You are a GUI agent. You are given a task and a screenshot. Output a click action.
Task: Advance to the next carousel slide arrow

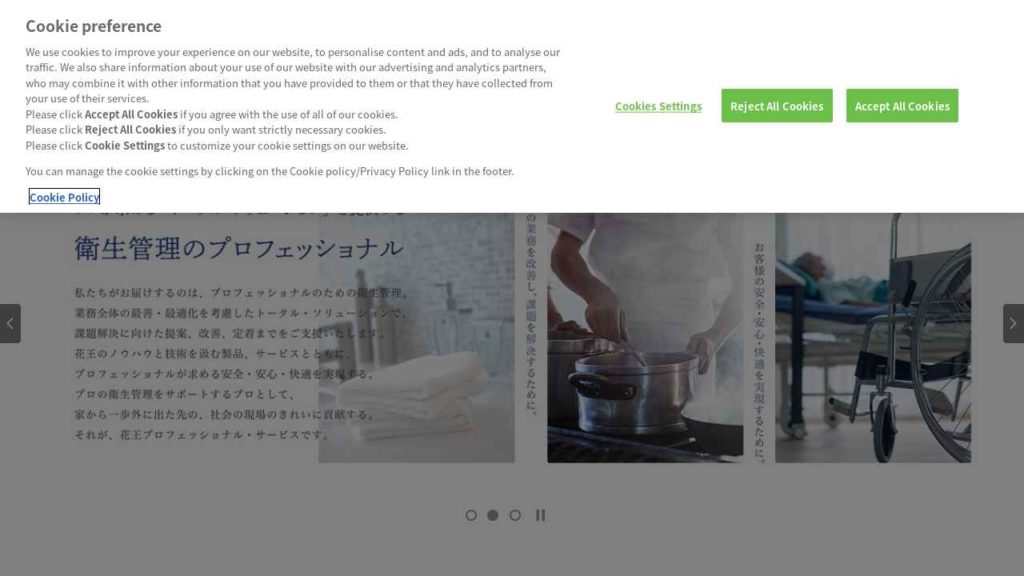pos(1014,323)
